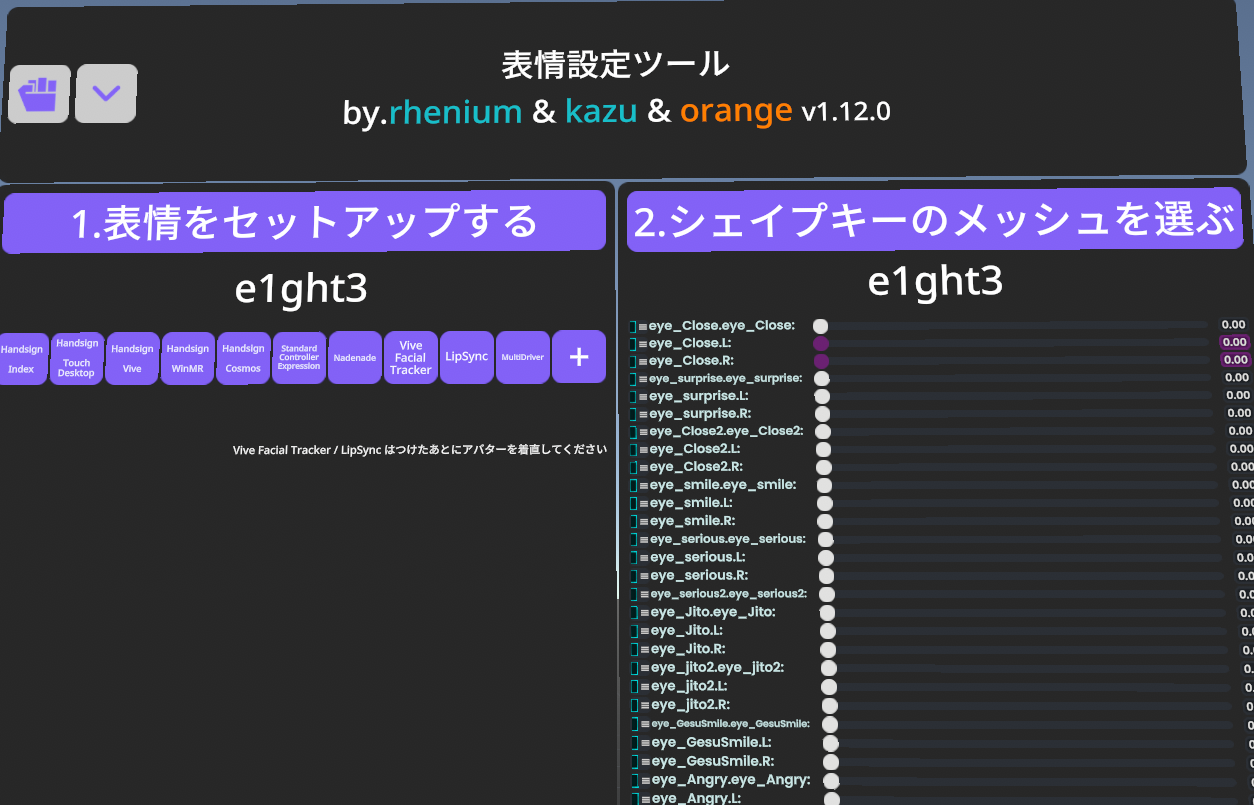Click the handle icon beside eye_GesuSmile.R
This screenshot has width=1254, height=805.
click(645, 762)
